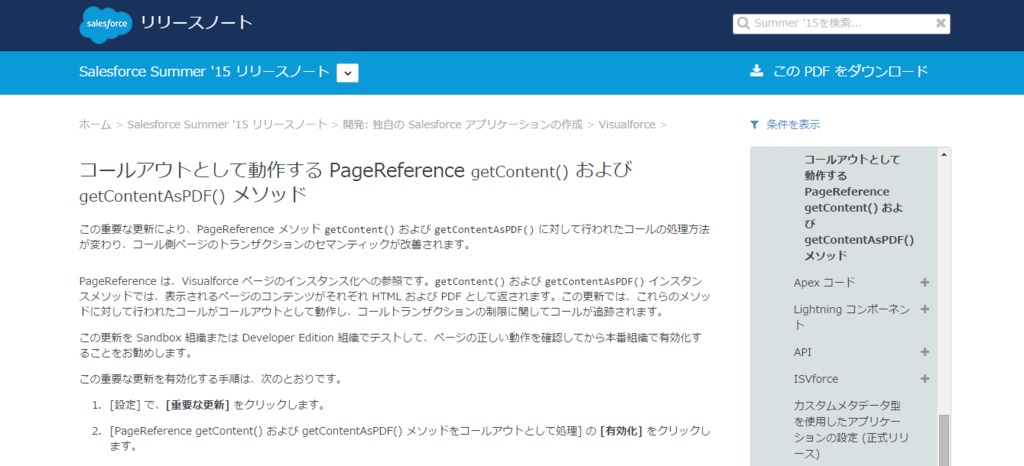Click the Salesforce cloud logo

click(x=106, y=24)
